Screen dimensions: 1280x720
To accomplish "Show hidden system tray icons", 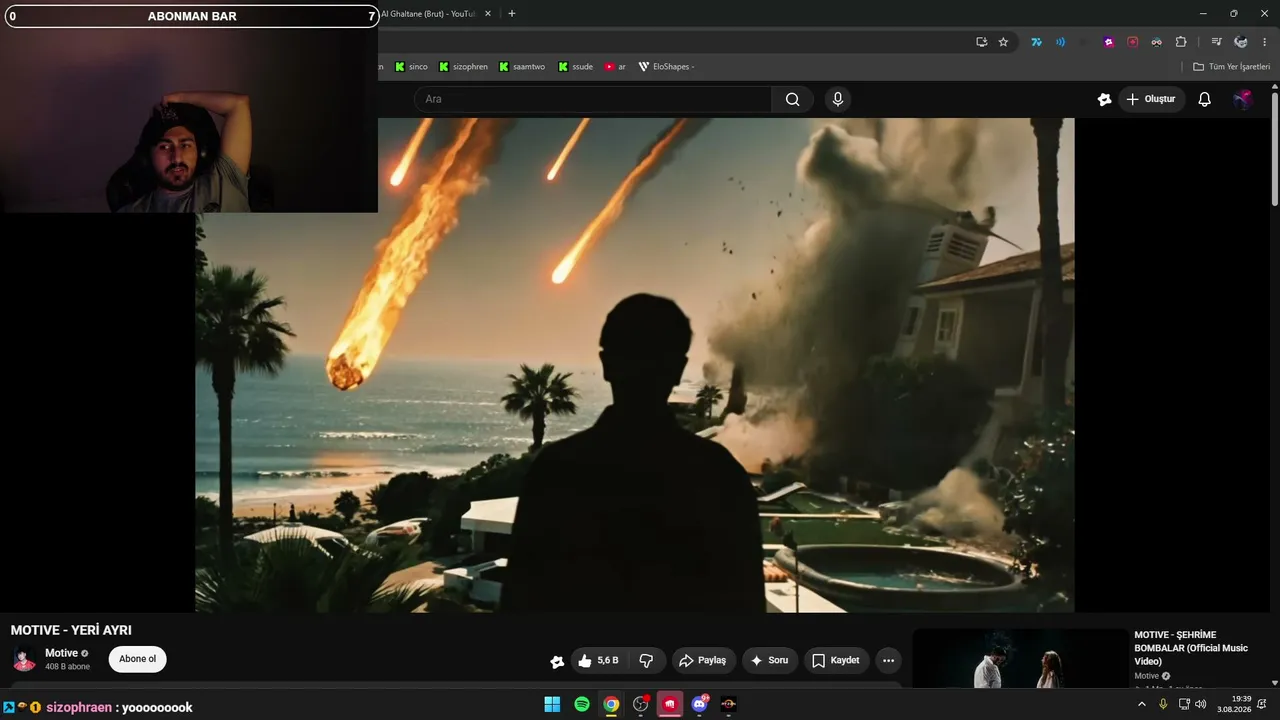I will coord(1142,705).
